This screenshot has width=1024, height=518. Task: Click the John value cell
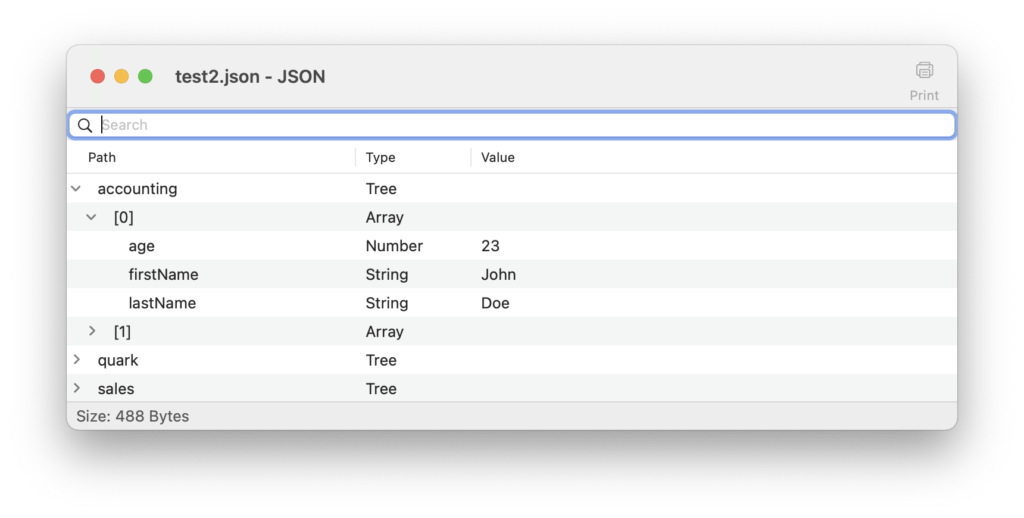pos(498,274)
